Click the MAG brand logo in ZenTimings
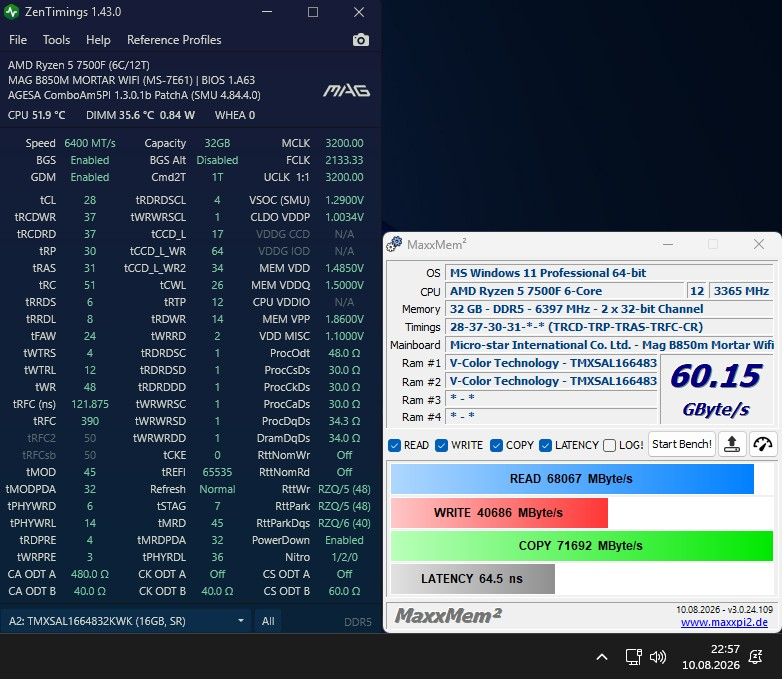 click(346, 90)
